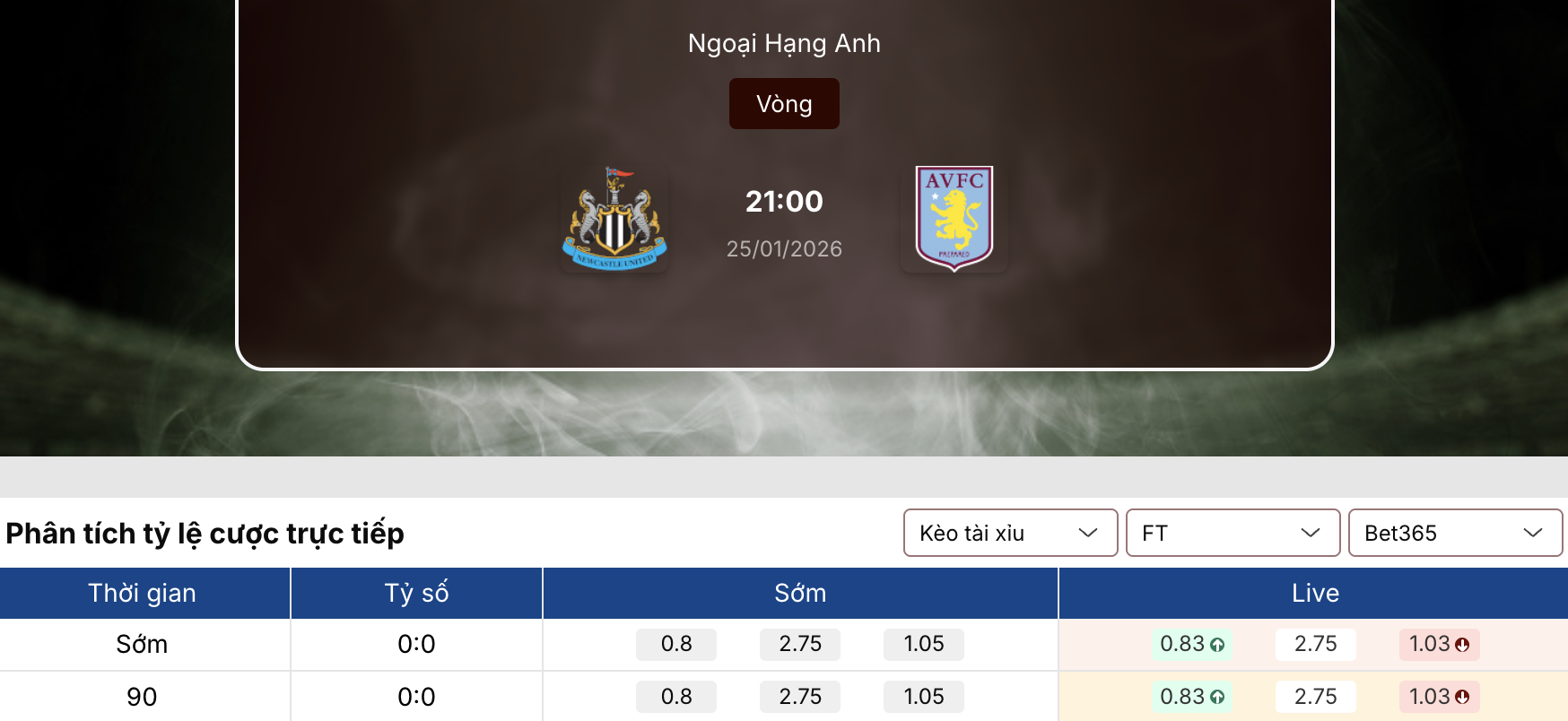Click the red down-arrow icon in the 90 row
The image size is (1568, 721).
[x=1462, y=697]
